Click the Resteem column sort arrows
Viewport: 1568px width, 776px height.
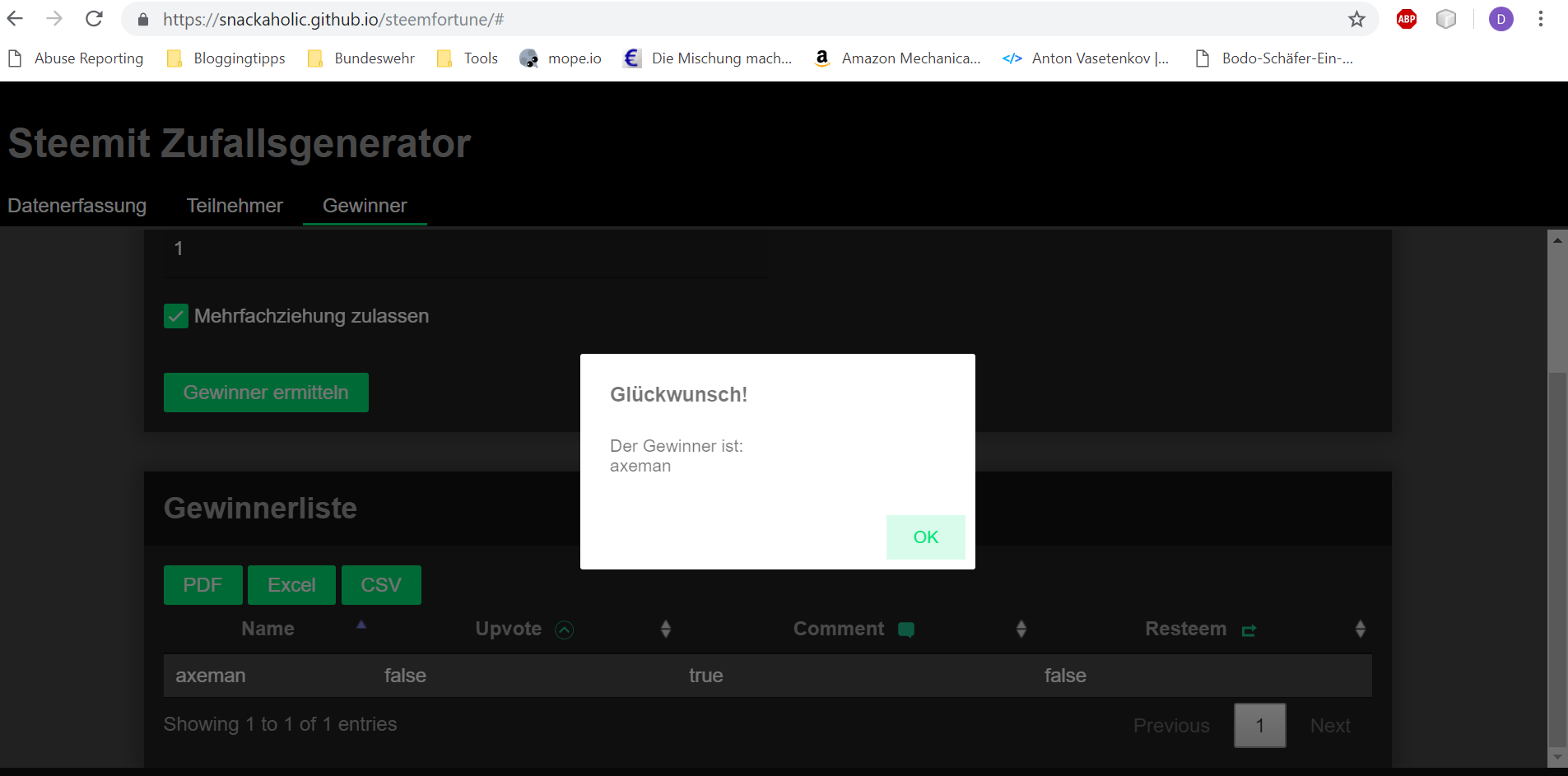coord(1361,630)
